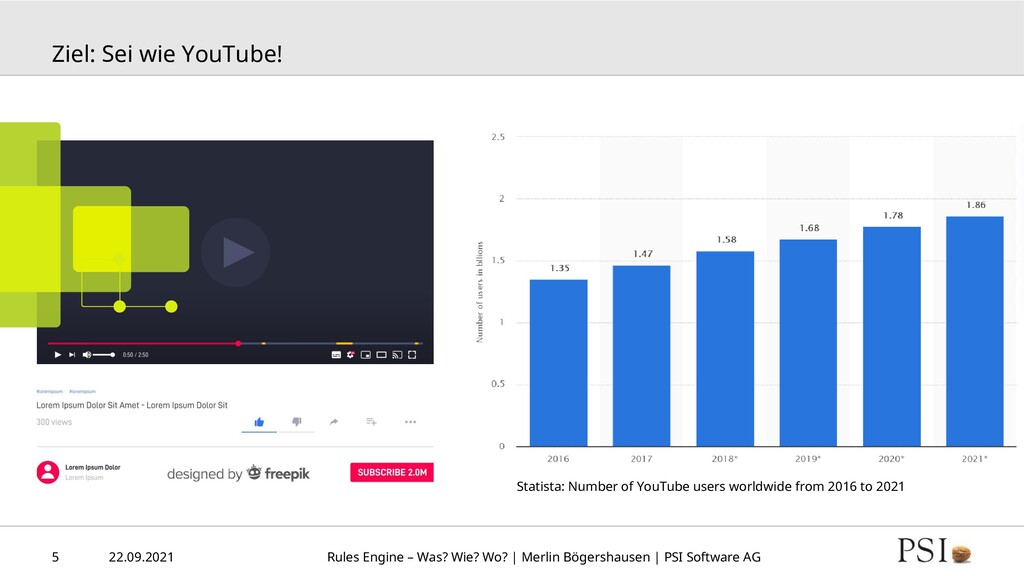Click the 1.86 value label above the bar
Screen dimensions: 1024x576
click(976, 205)
